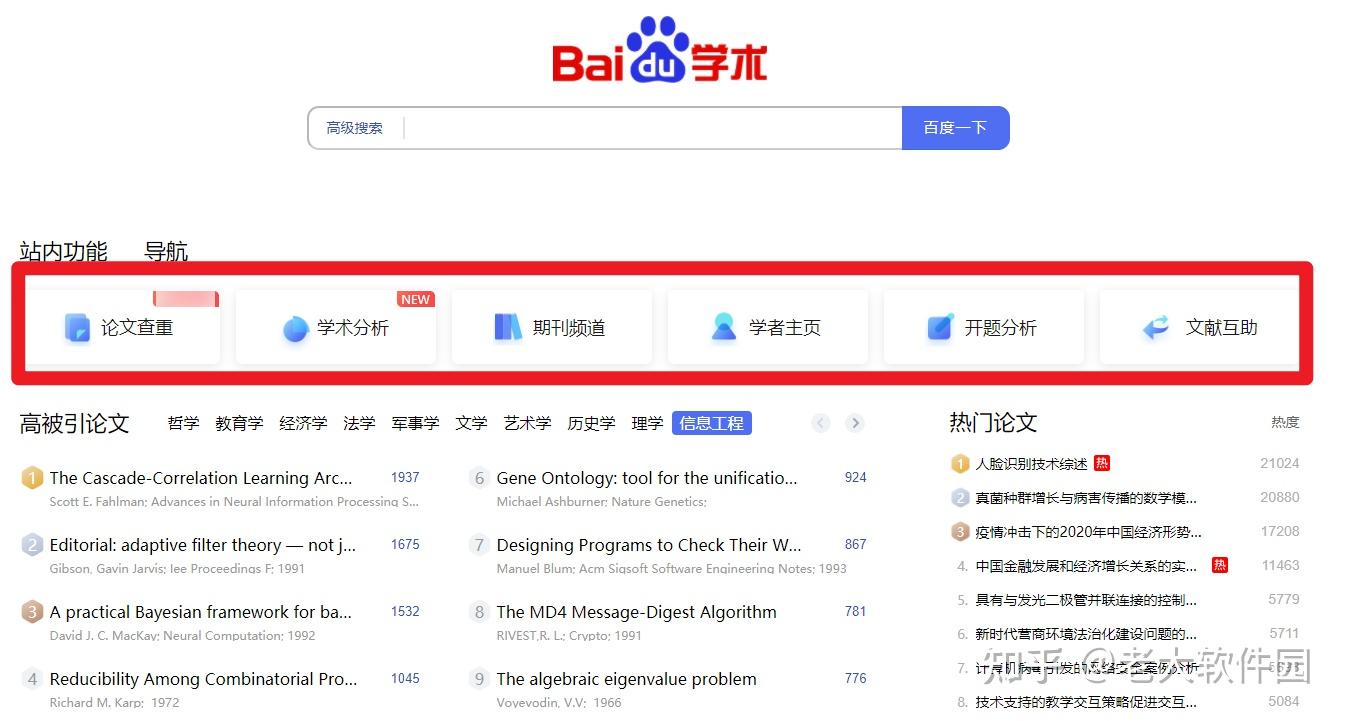The image size is (1346, 721).
Task: Click rank 7 badge beside Designing Programs
Action: pos(479,545)
